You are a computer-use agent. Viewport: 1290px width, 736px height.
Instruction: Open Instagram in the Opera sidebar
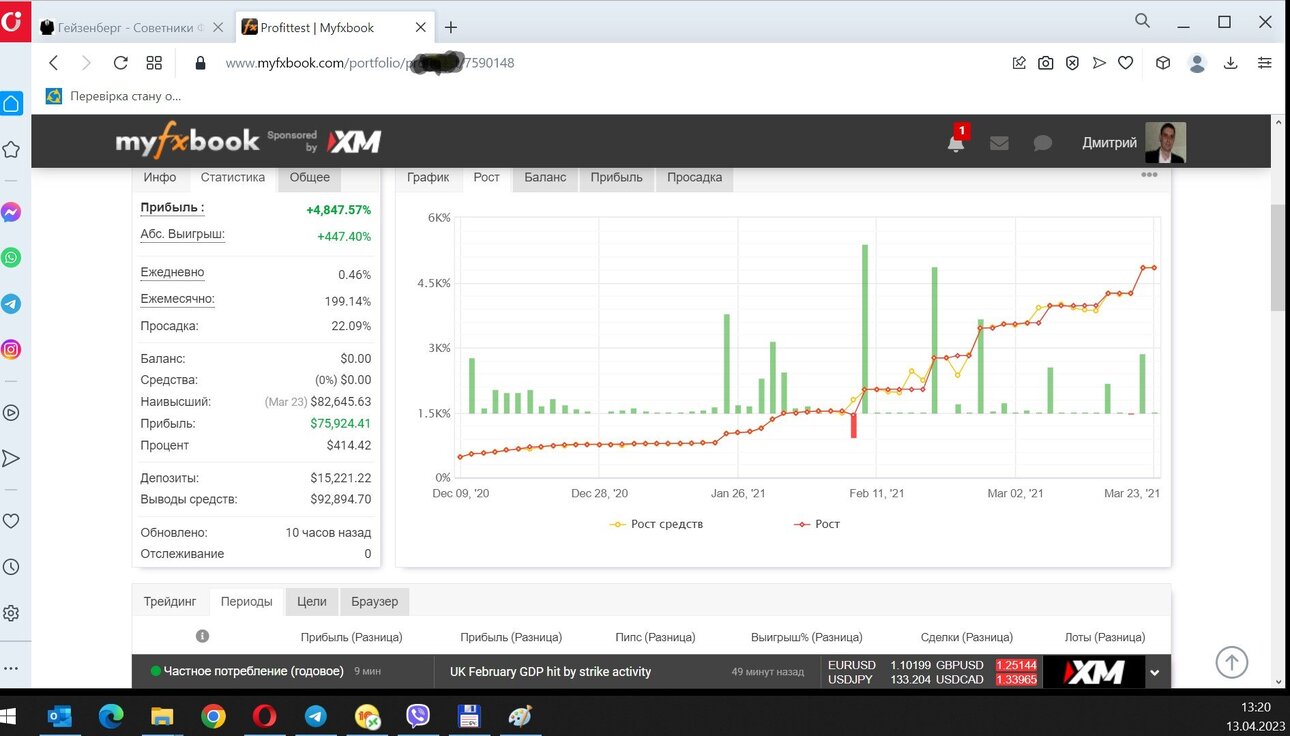pos(11,350)
